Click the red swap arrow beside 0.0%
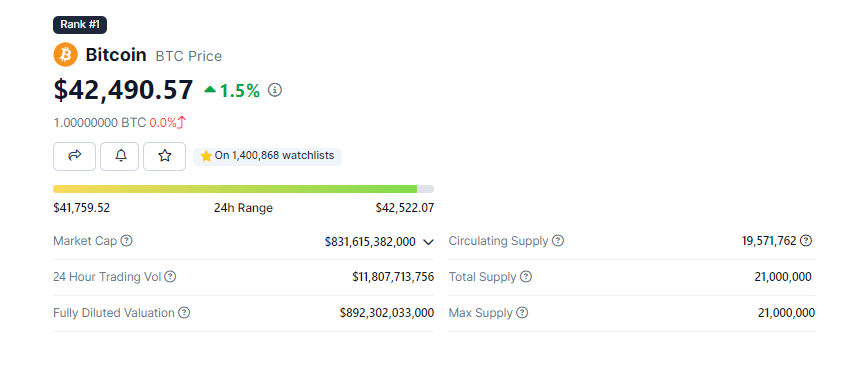 pyautogui.click(x=182, y=123)
